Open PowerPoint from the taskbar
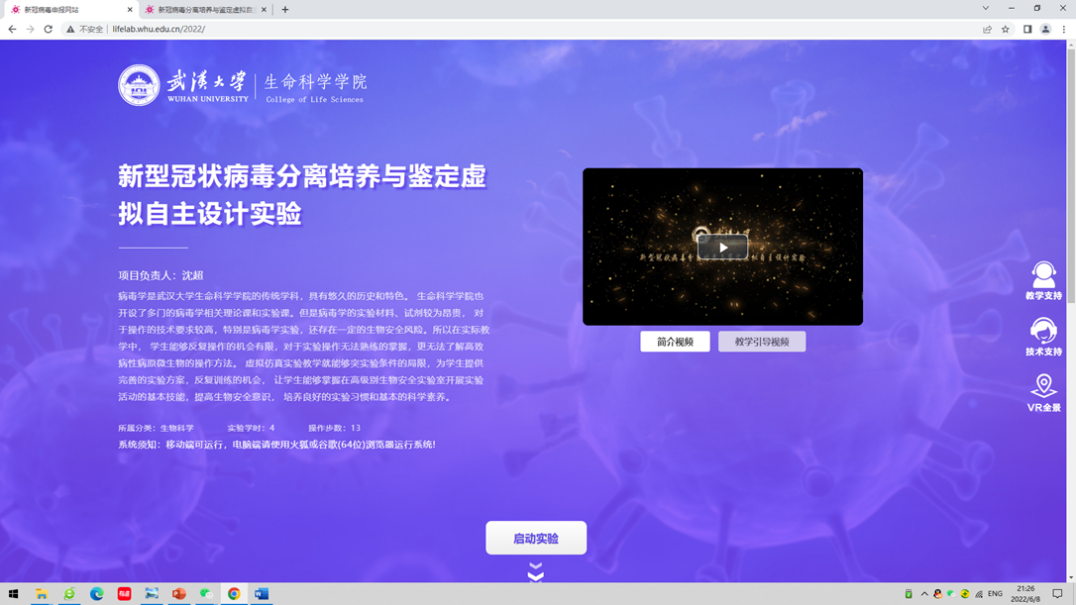This screenshot has height=605, width=1076. 179,593
